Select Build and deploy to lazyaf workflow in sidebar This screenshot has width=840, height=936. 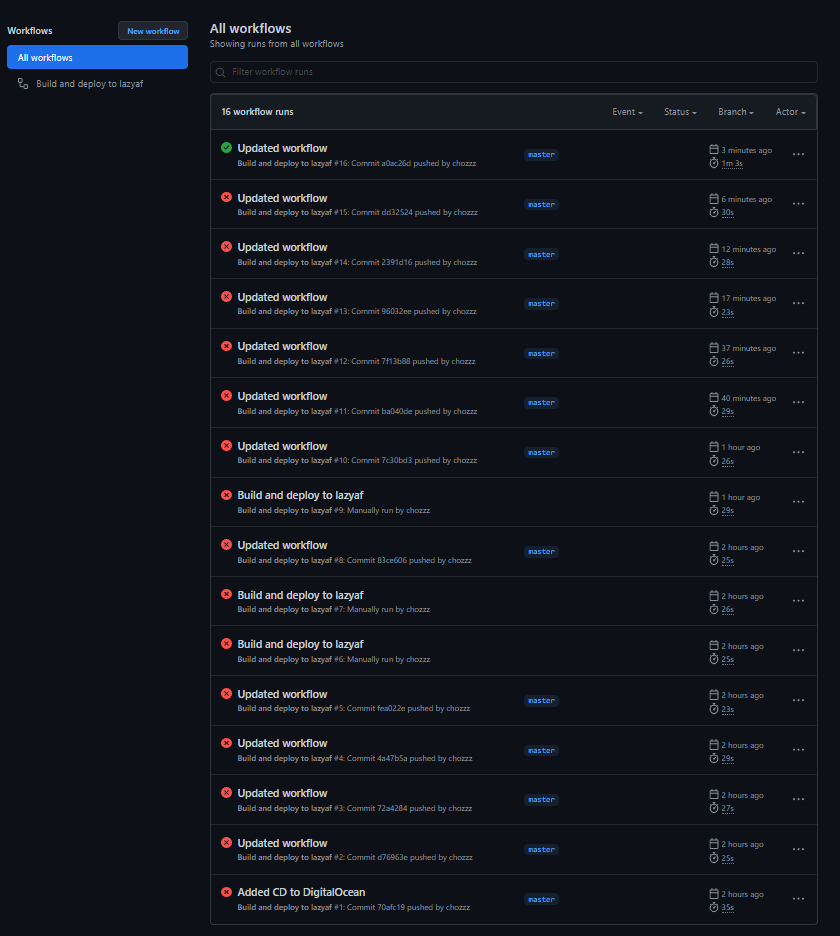point(90,84)
